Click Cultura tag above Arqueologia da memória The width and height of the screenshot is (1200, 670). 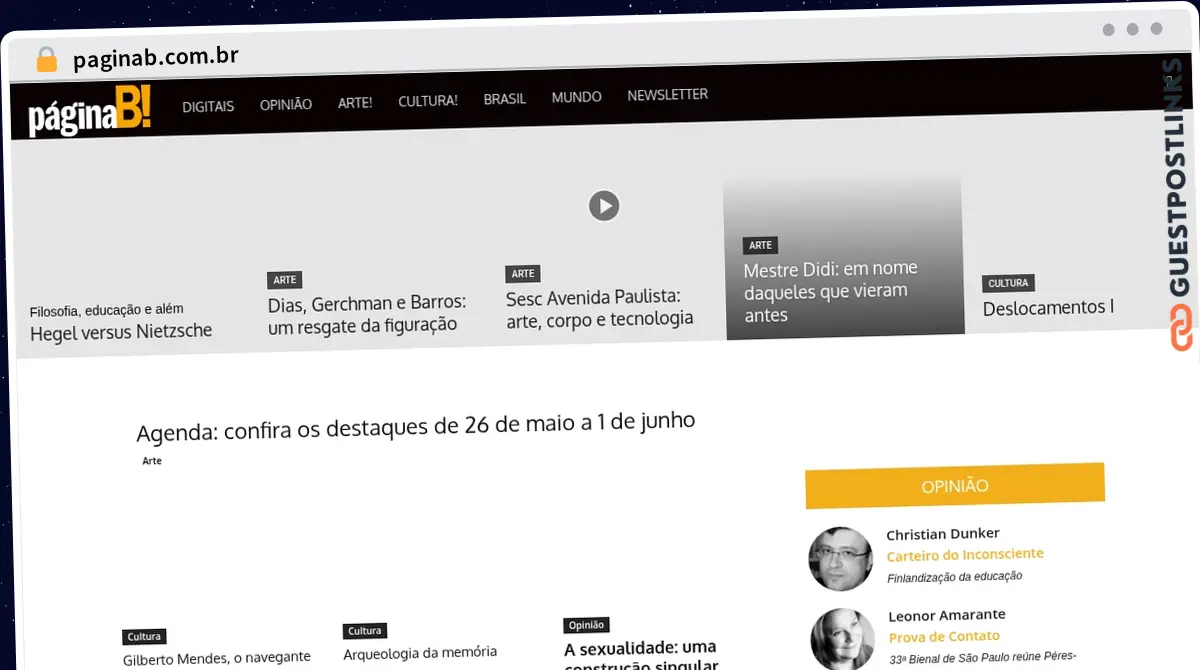pyautogui.click(x=365, y=631)
